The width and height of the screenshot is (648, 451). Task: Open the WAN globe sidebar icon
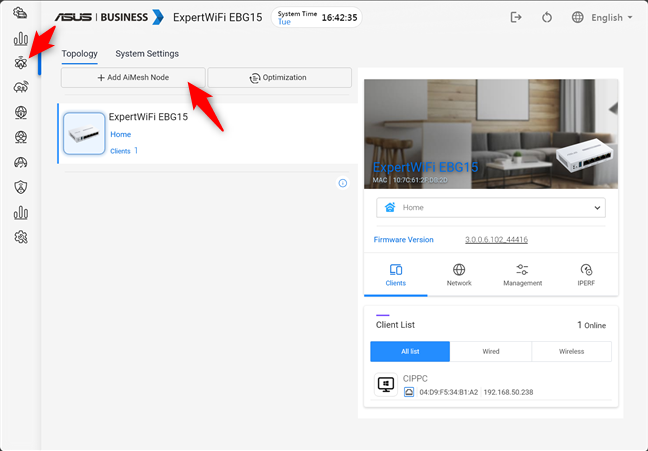click(x=21, y=112)
